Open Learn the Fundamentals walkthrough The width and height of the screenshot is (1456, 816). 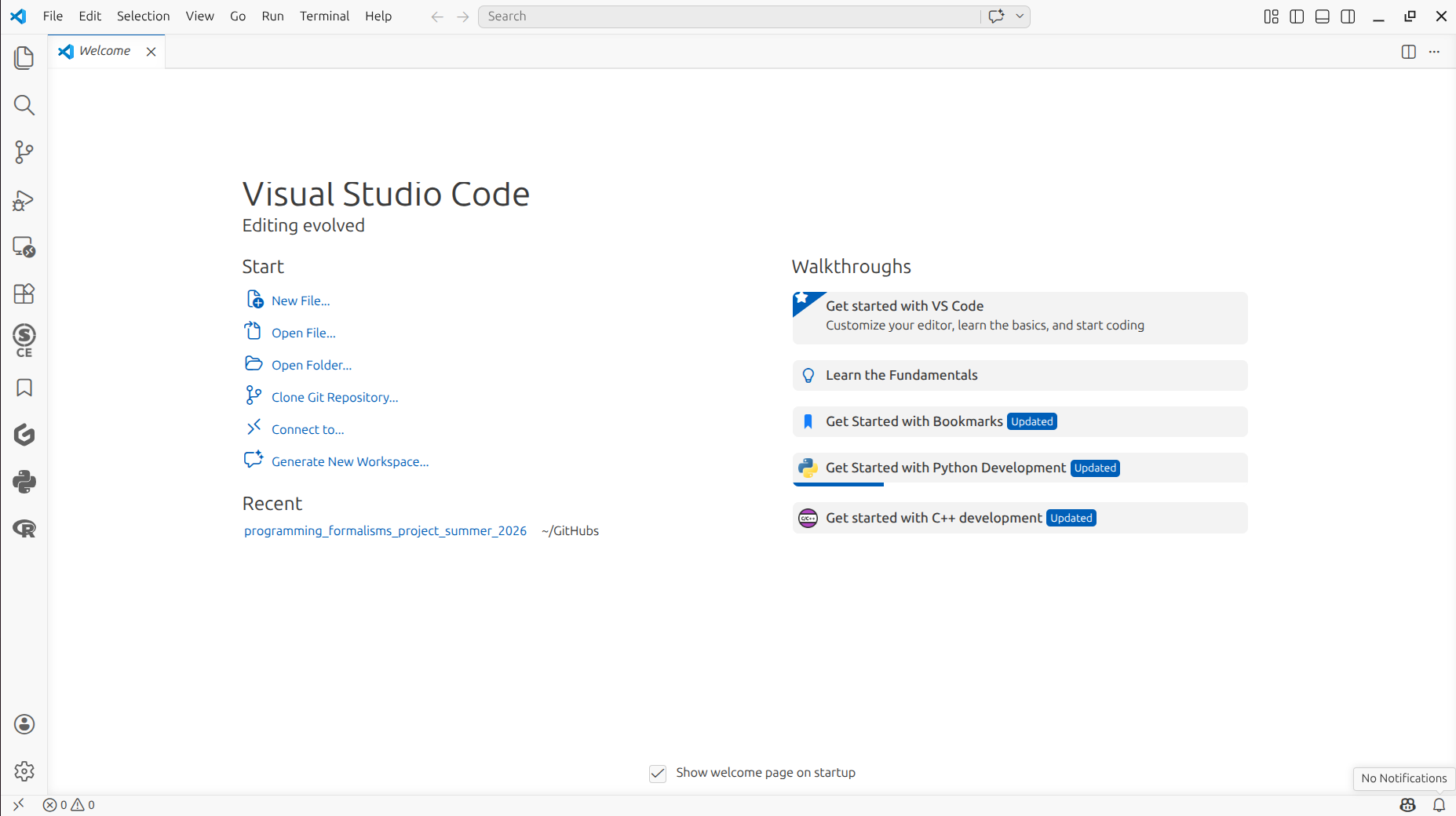pos(1020,375)
